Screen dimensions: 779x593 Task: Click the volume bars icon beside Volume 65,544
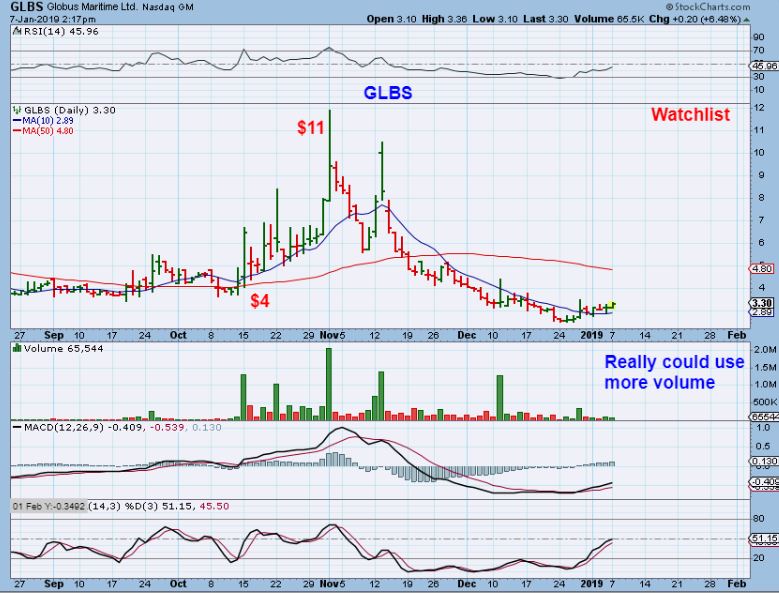pos(17,348)
